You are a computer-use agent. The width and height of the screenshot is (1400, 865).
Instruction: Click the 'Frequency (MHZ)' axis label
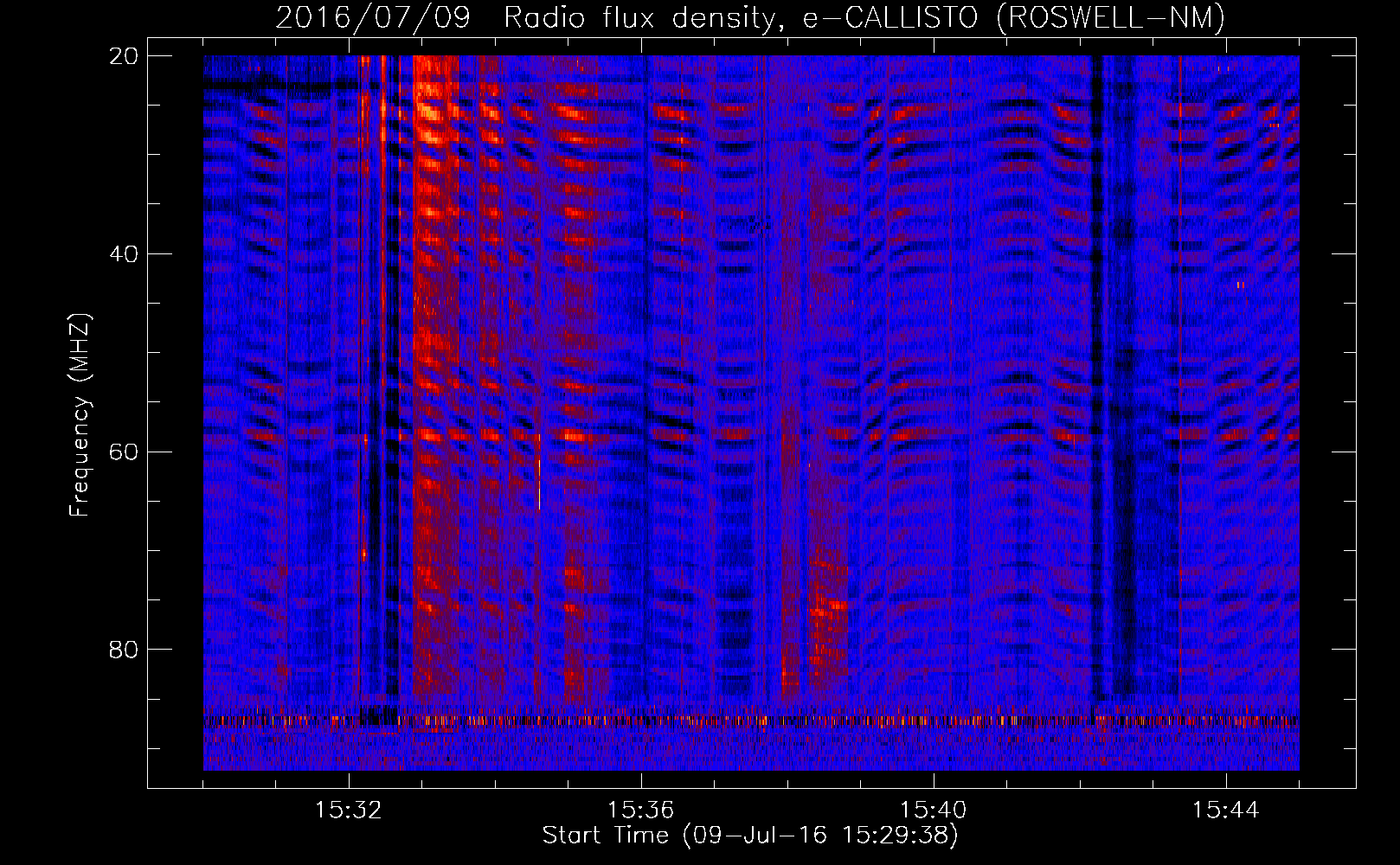79,415
